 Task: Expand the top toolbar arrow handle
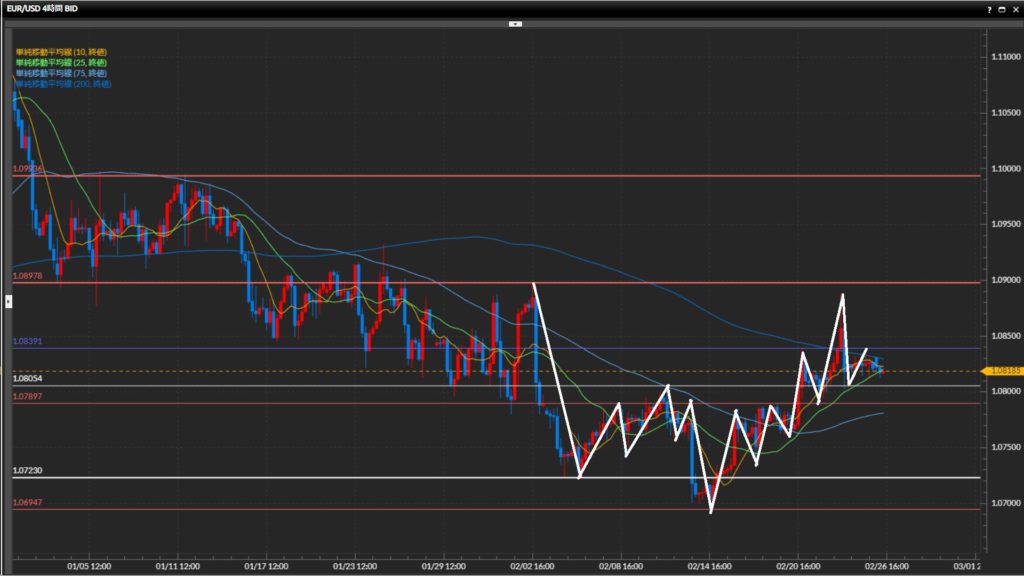click(x=514, y=22)
